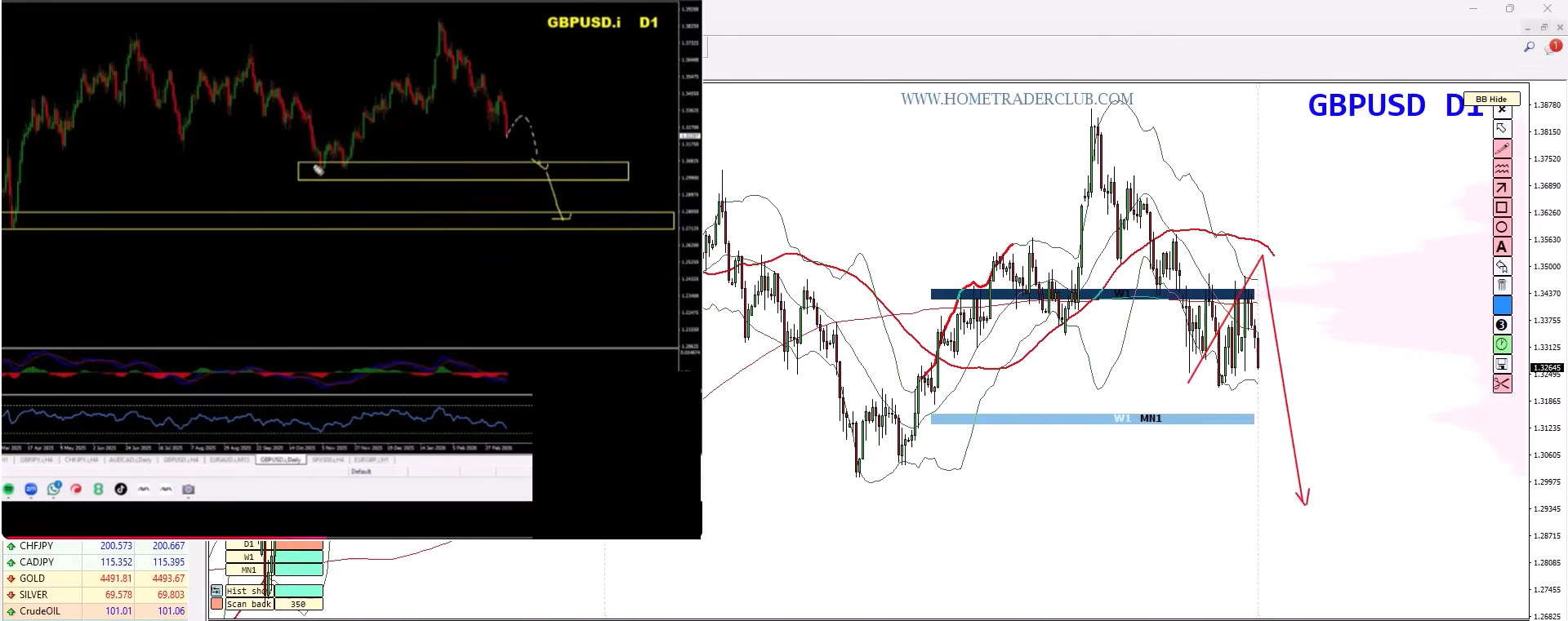Click the W1 timeframe label in panel
The width and height of the screenshot is (1568, 621).
click(248, 557)
